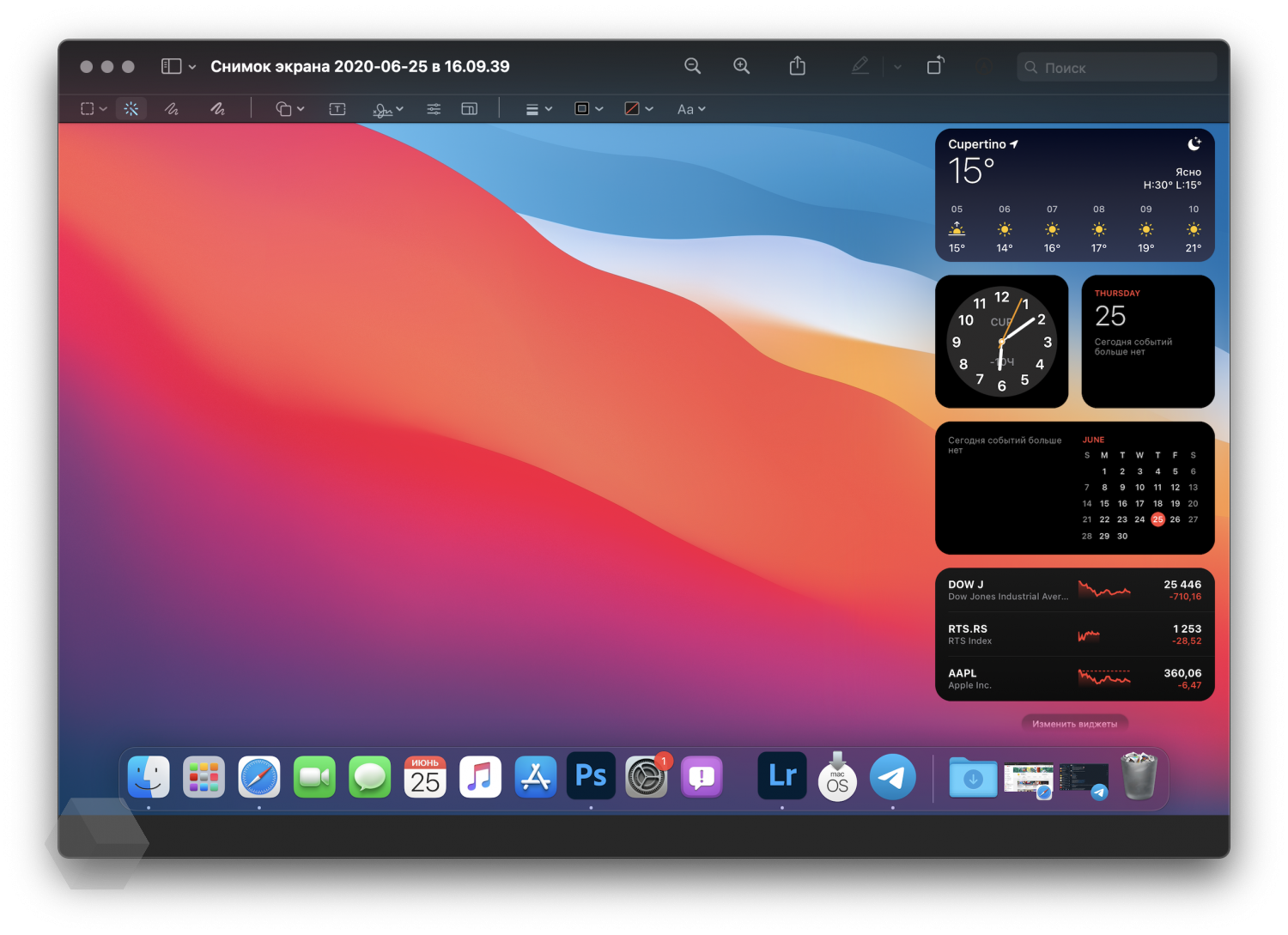Click the JUNE month label in calendar widget

pyautogui.click(x=1093, y=440)
